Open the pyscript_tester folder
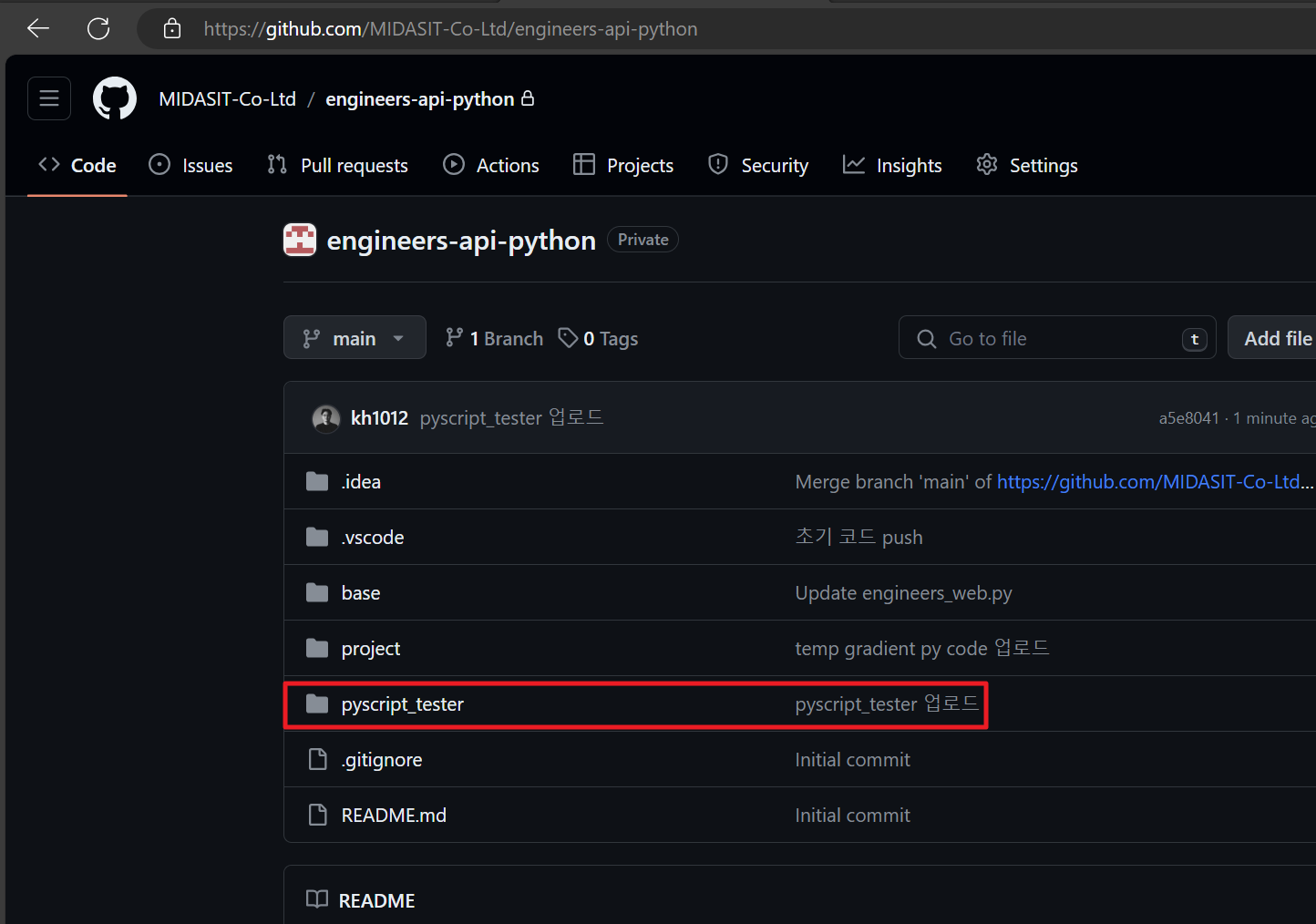Image resolution: width=1316 pixels, height=924 pixels. [402, 703]
